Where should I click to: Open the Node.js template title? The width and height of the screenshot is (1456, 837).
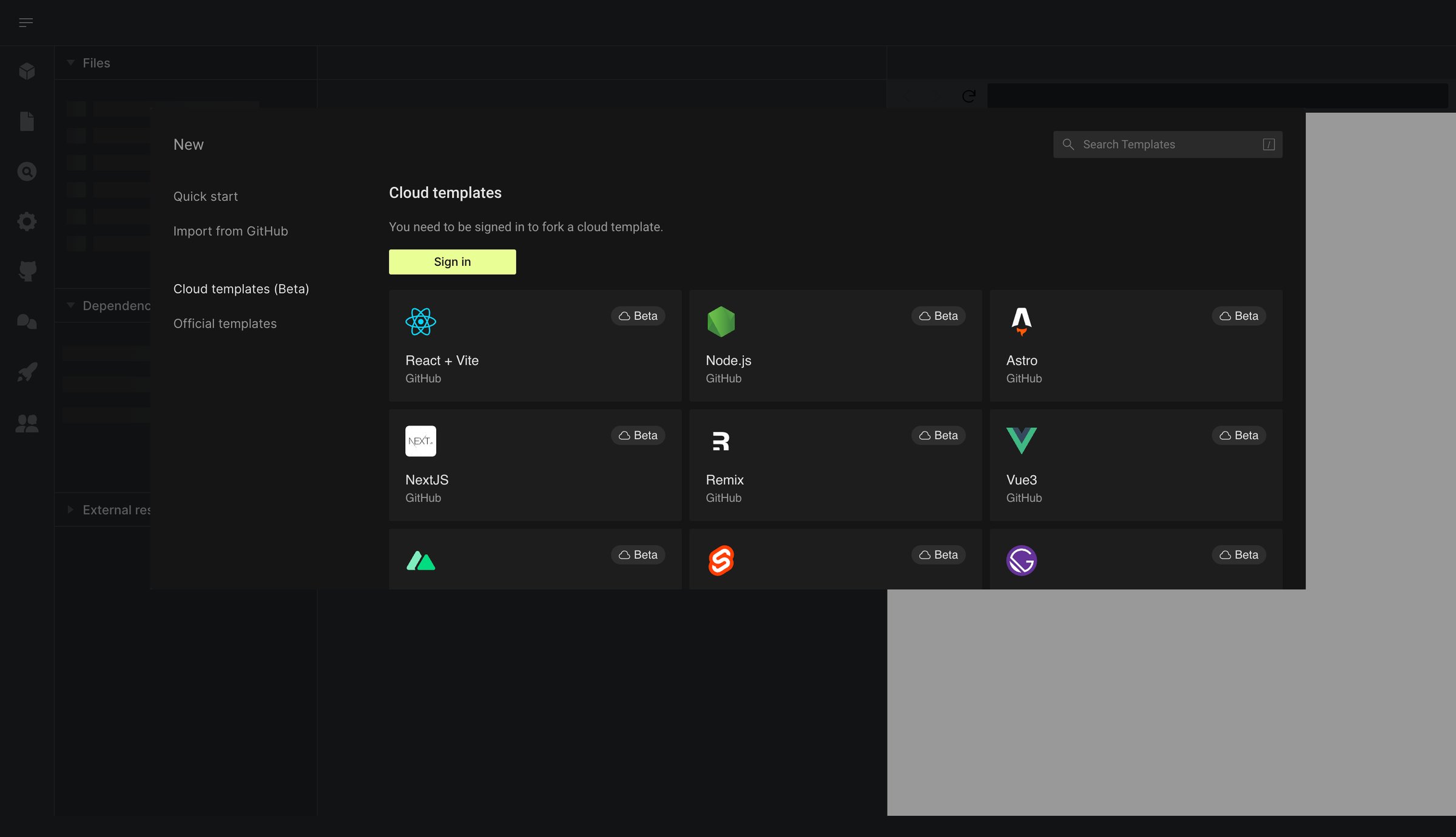tap(729, 361)
